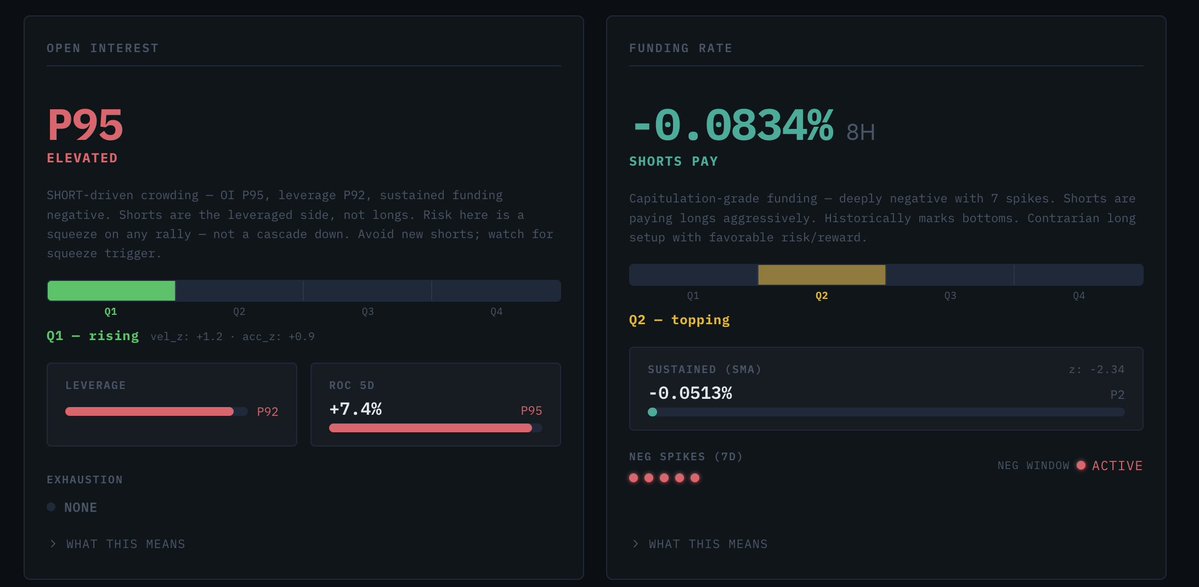Click the first red neg spike dot

point(634,478)
